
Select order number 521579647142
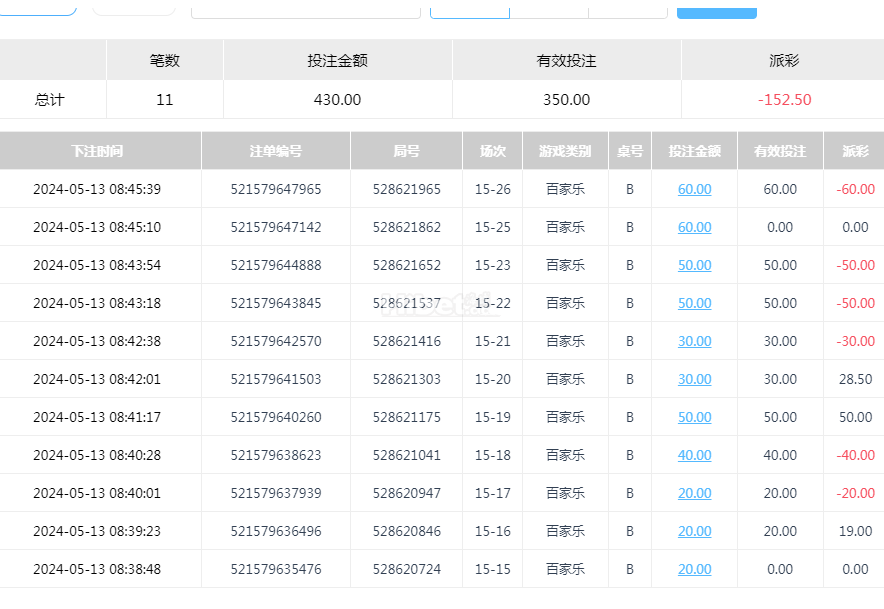tap(276, 227)
